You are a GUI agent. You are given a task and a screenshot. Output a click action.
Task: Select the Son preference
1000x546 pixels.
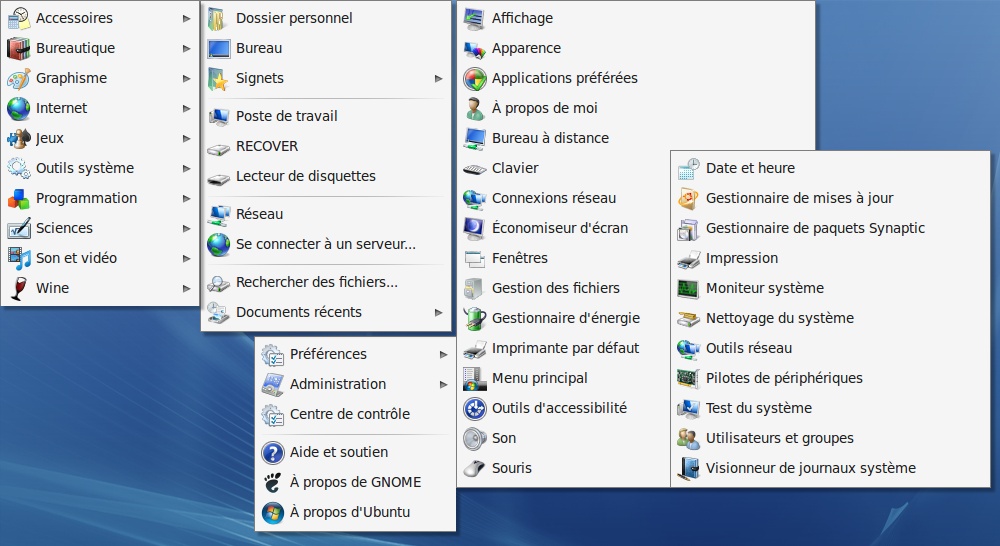click(562, 438)
